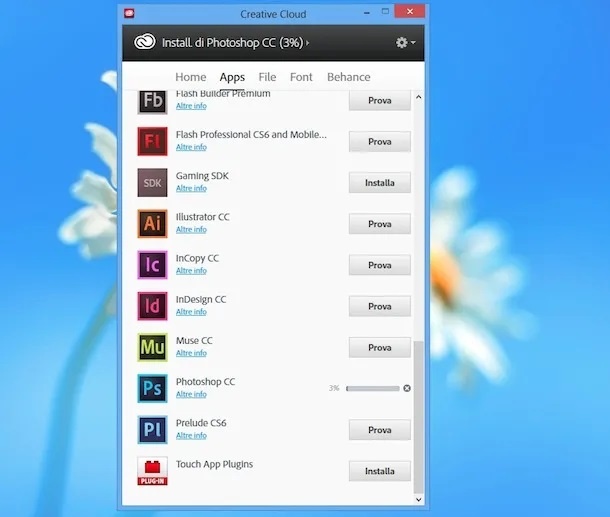Click the Gaming SDK icon

[152, 182]
